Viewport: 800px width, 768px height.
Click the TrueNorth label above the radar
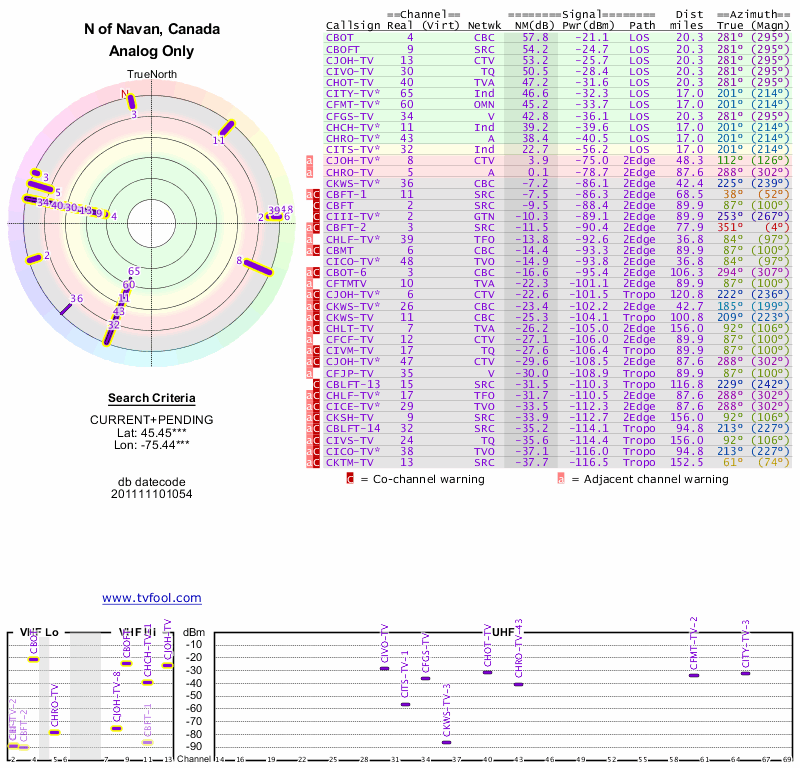tap(150, 75)
